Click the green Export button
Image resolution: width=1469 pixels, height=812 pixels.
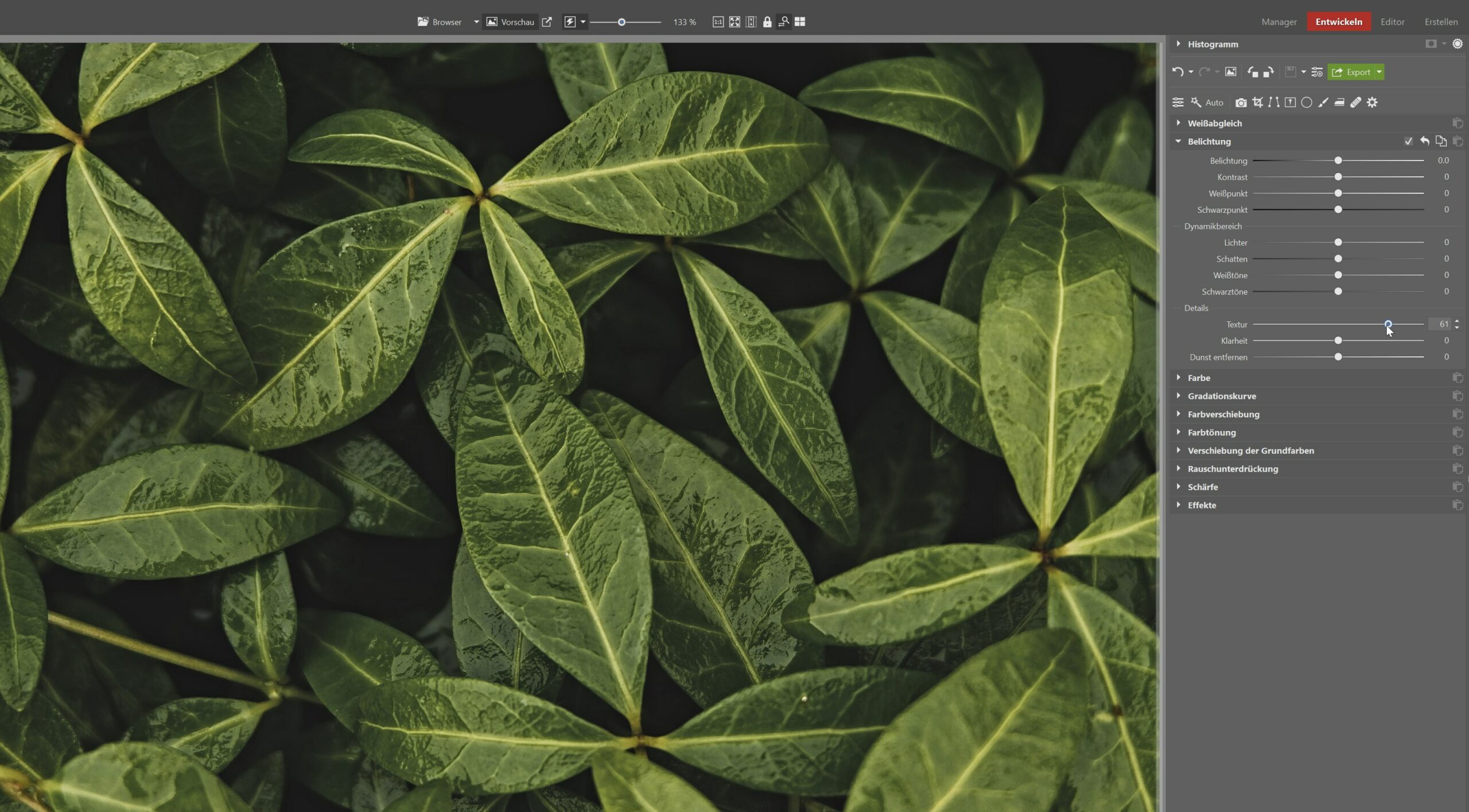pos(1351,72)
